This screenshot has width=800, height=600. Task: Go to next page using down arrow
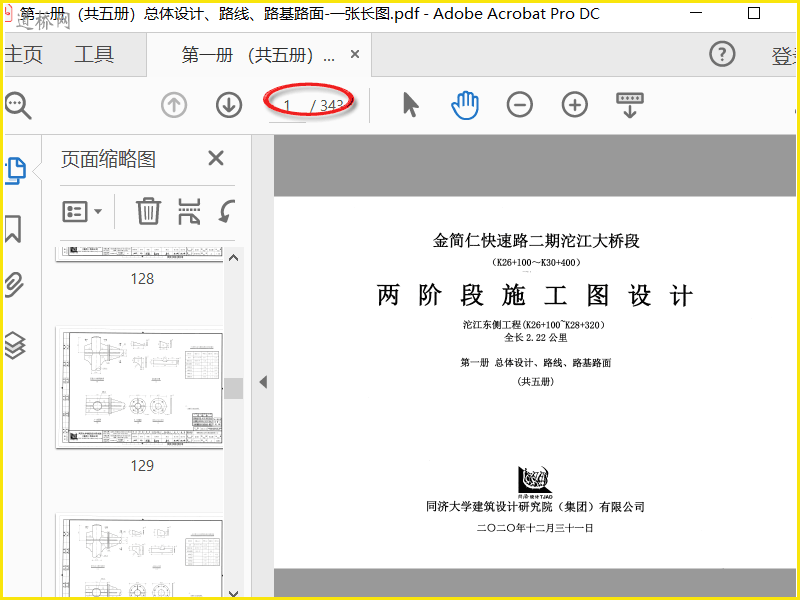[229, 105]
